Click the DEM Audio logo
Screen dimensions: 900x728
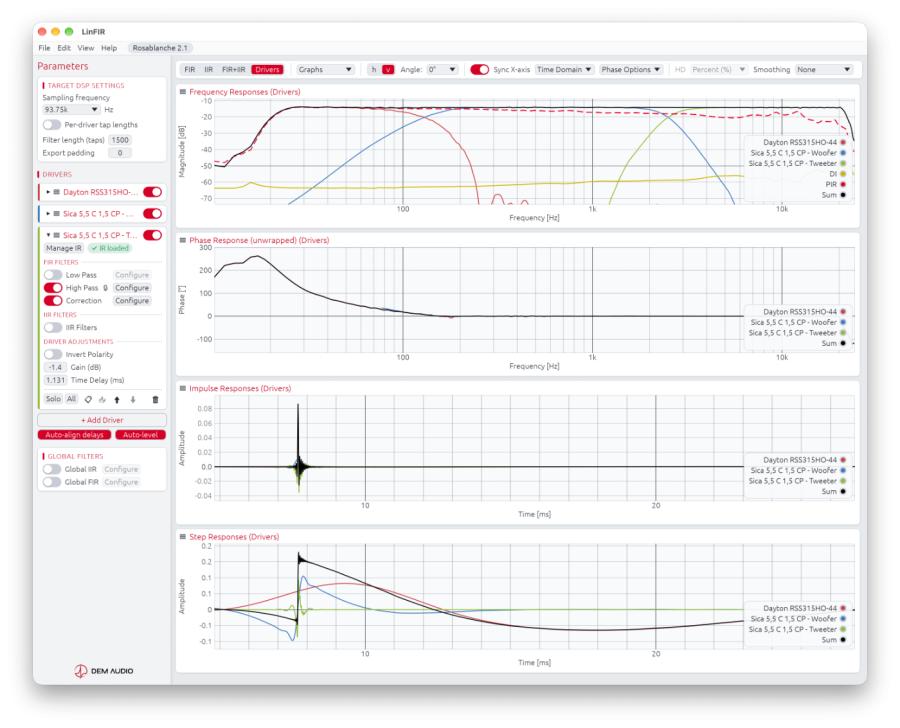click(104, 671)
